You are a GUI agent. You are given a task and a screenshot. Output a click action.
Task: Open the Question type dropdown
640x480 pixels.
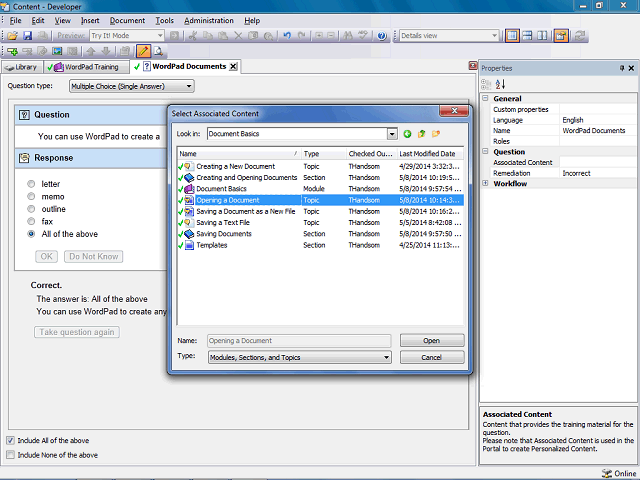click(x=132, y=86)
